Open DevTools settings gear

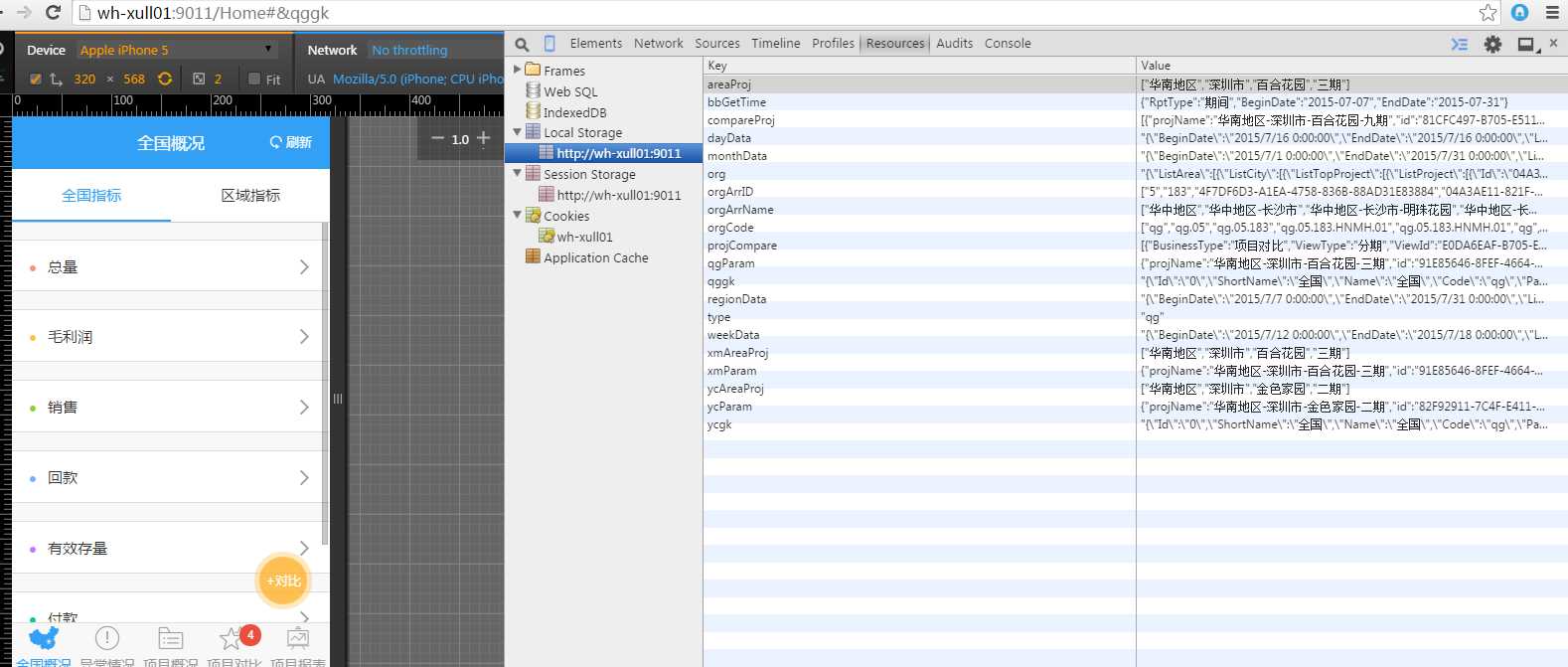1492,44
